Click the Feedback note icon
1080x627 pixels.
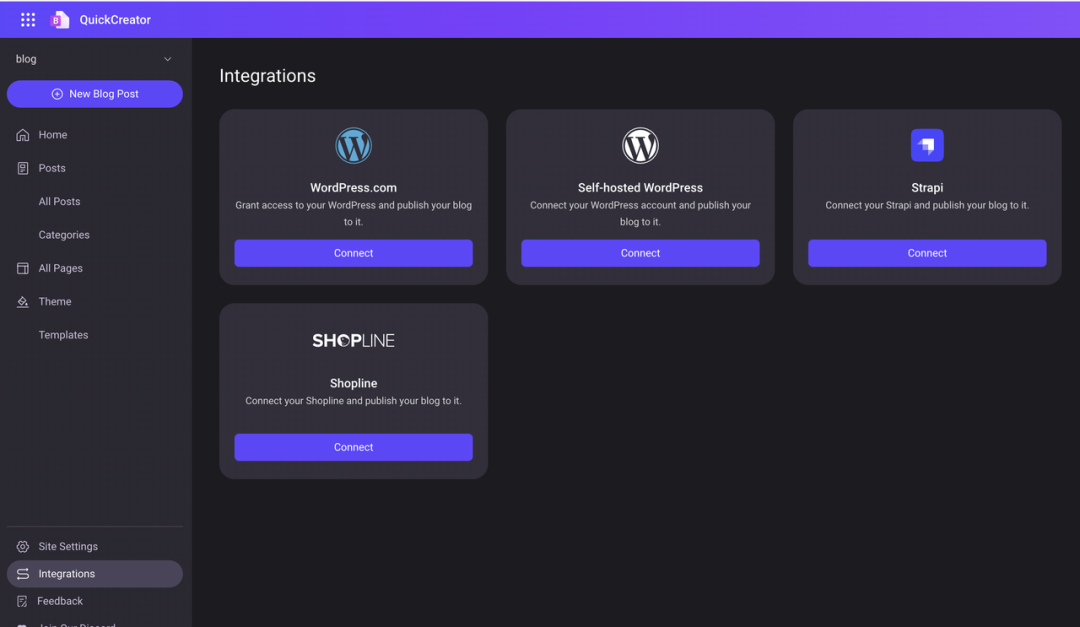tap(22, 602)
